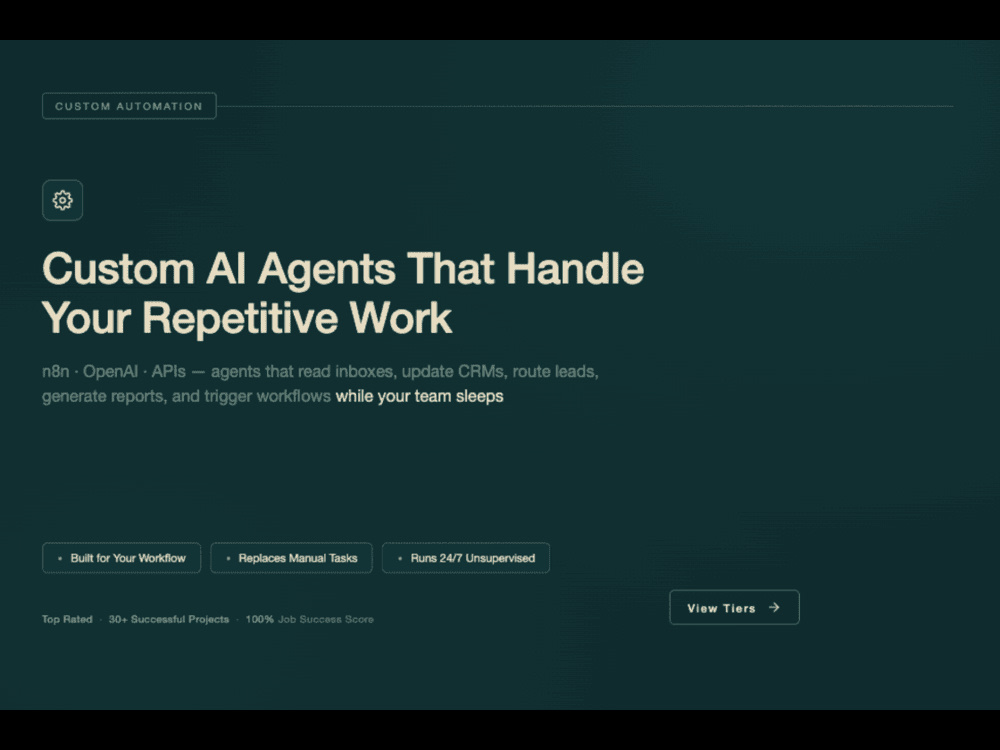Click the text while your team sleeps
This screenshot has width=1000, height=750.
[420, 396]
